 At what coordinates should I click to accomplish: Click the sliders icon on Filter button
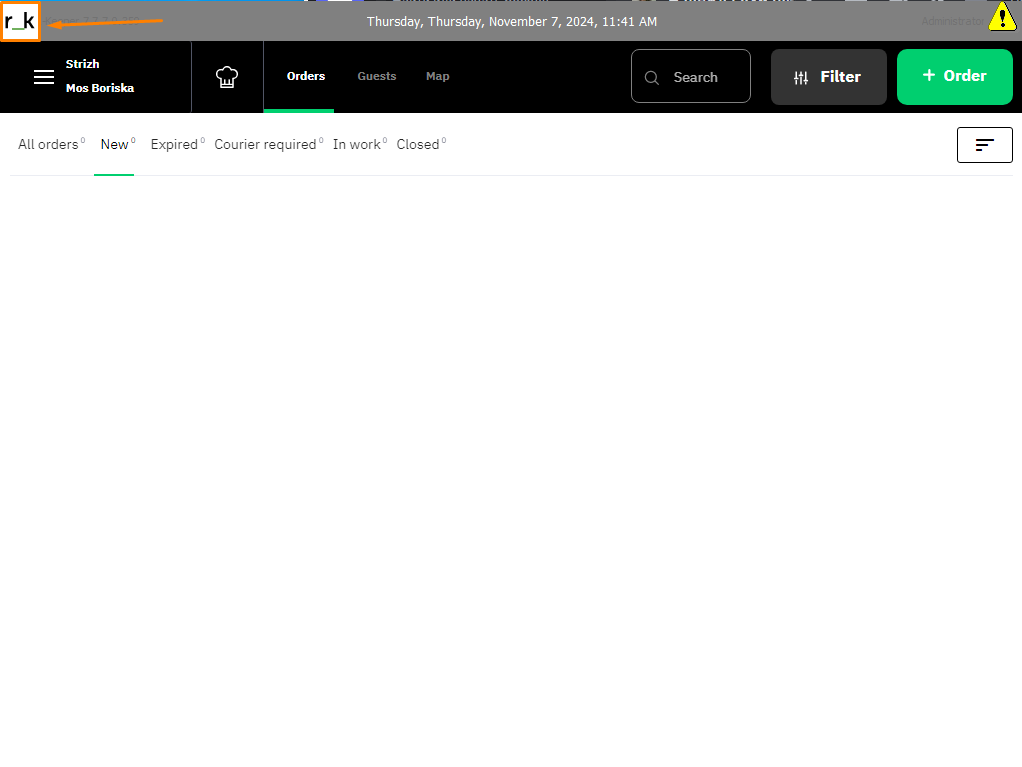tap(801, 77)
